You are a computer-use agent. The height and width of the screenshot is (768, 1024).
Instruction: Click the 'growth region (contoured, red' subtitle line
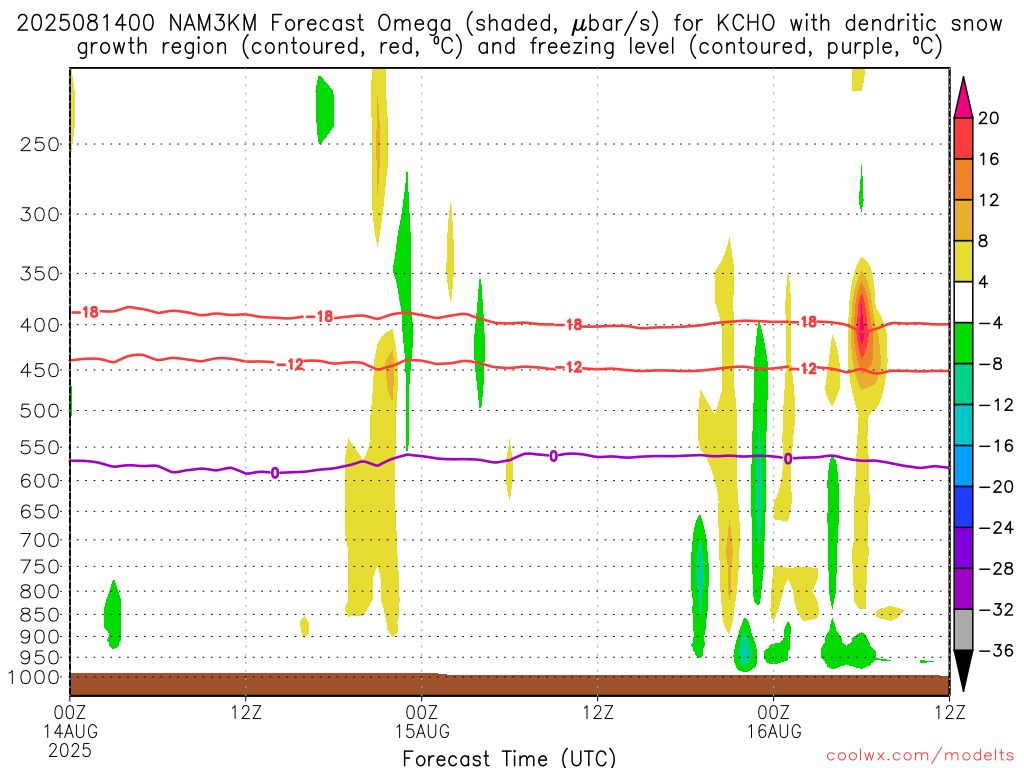click(x=509, y=47)
